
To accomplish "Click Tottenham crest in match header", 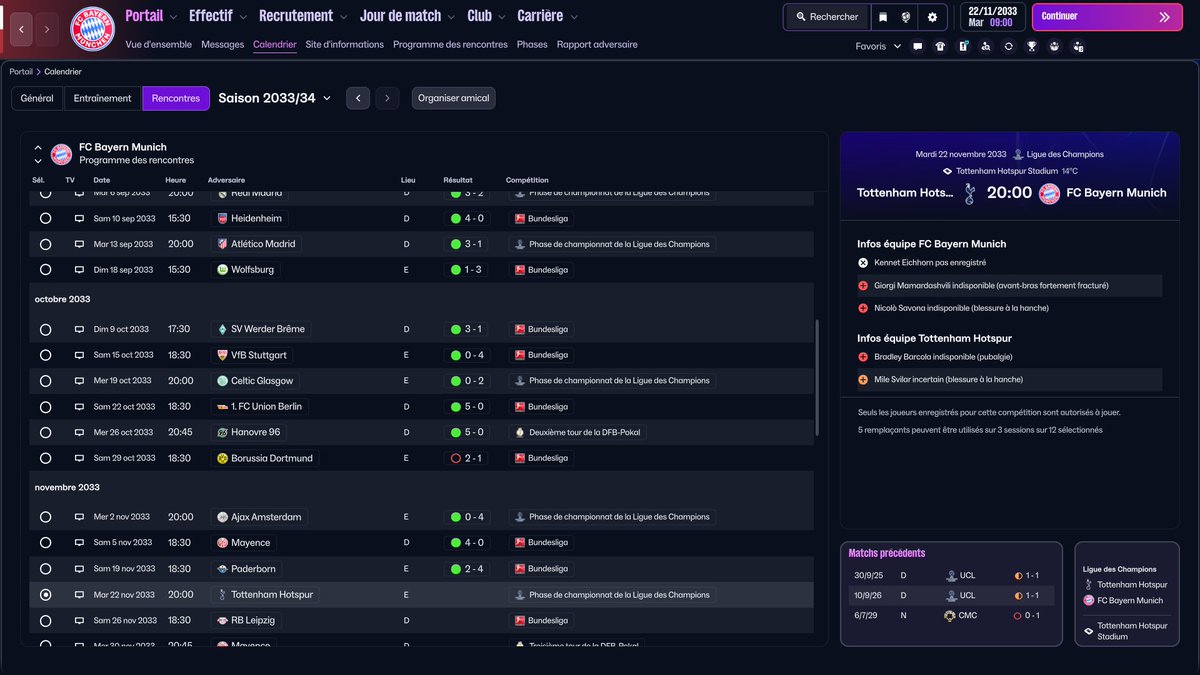I will click(968, 193).
